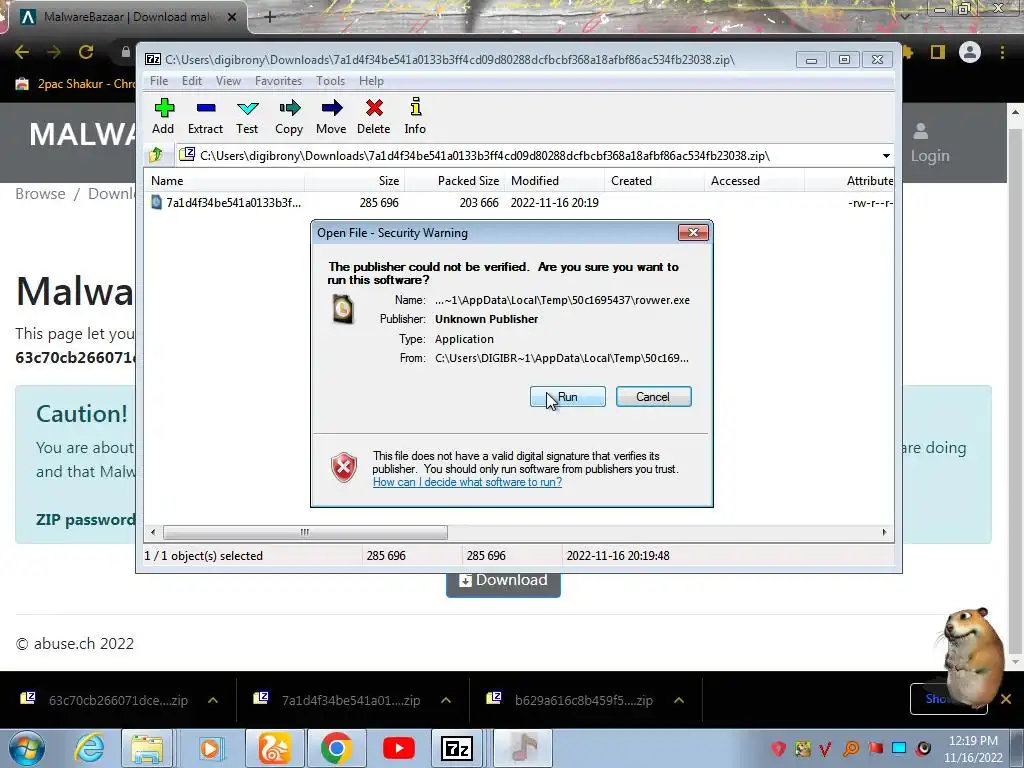Screen dimensions: 1024x768
Task: Open the File menu in 7-Zip
Action: click(159, 81)
